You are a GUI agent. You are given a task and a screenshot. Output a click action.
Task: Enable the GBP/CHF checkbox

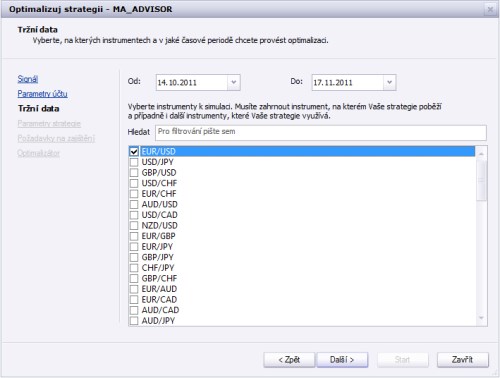click(x=134, y=278)
